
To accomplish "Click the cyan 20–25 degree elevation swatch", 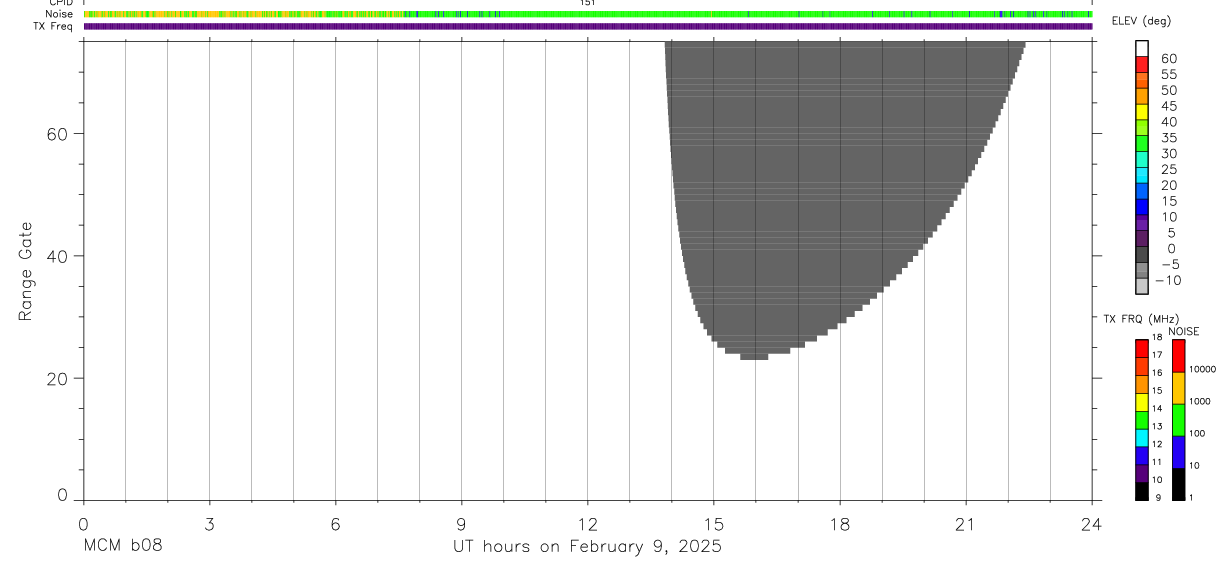I will 1142,175.
